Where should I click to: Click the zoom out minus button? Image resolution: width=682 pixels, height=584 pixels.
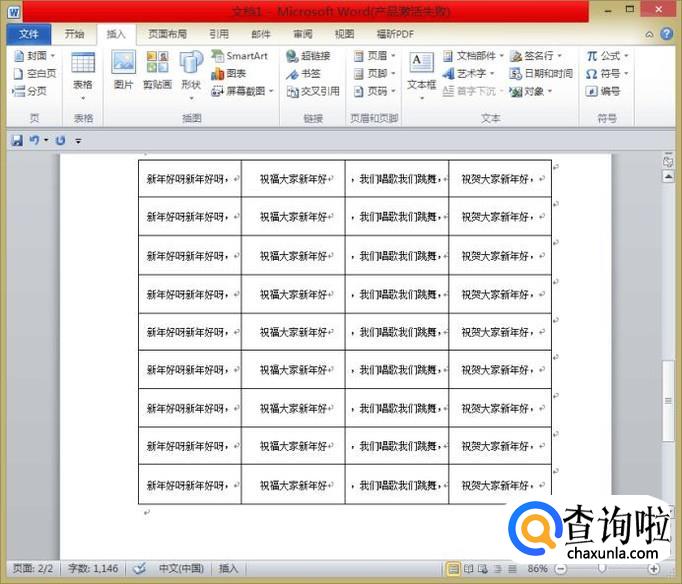tap(561, 568)
